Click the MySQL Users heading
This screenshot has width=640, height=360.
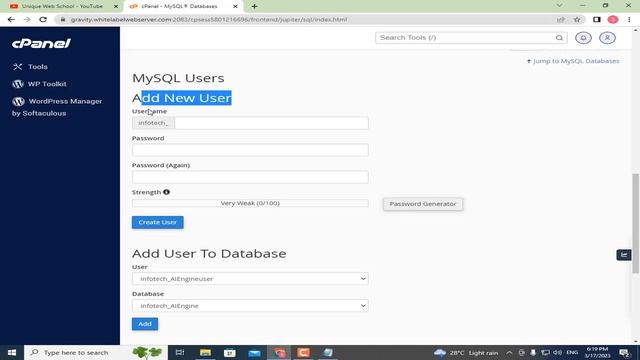pos(178,78)
